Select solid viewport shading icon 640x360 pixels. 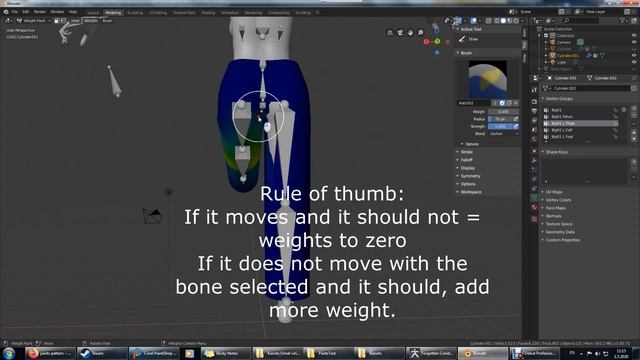pos(503,20)
